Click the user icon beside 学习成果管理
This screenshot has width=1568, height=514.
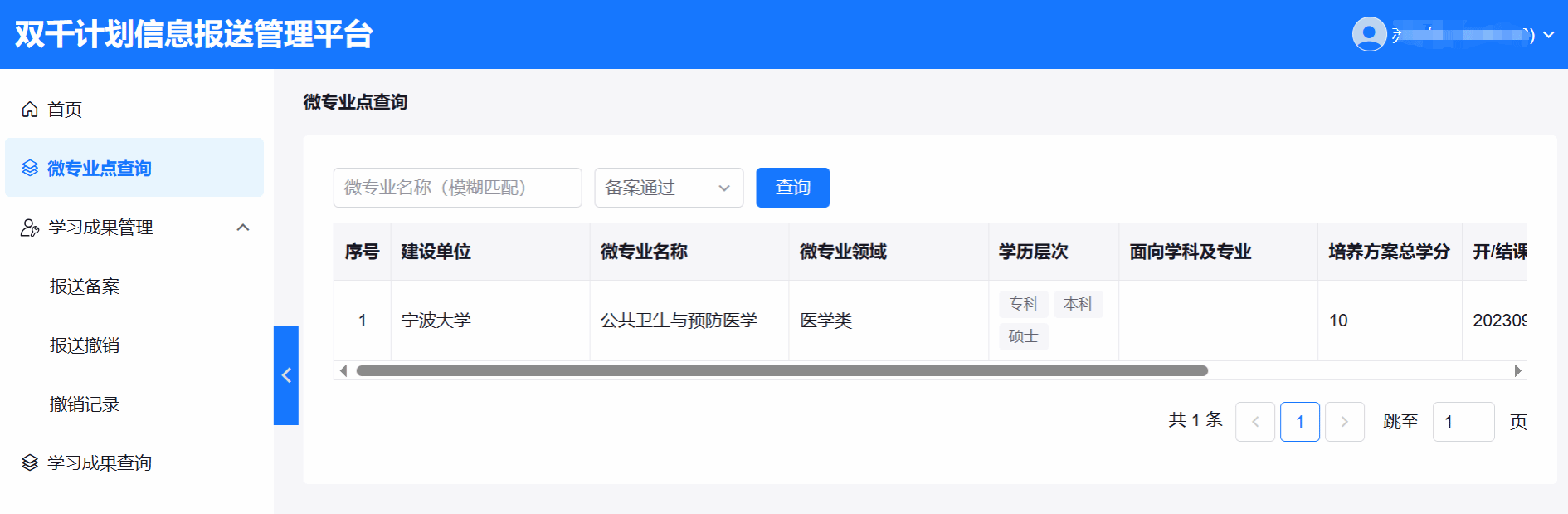point(30,228)
